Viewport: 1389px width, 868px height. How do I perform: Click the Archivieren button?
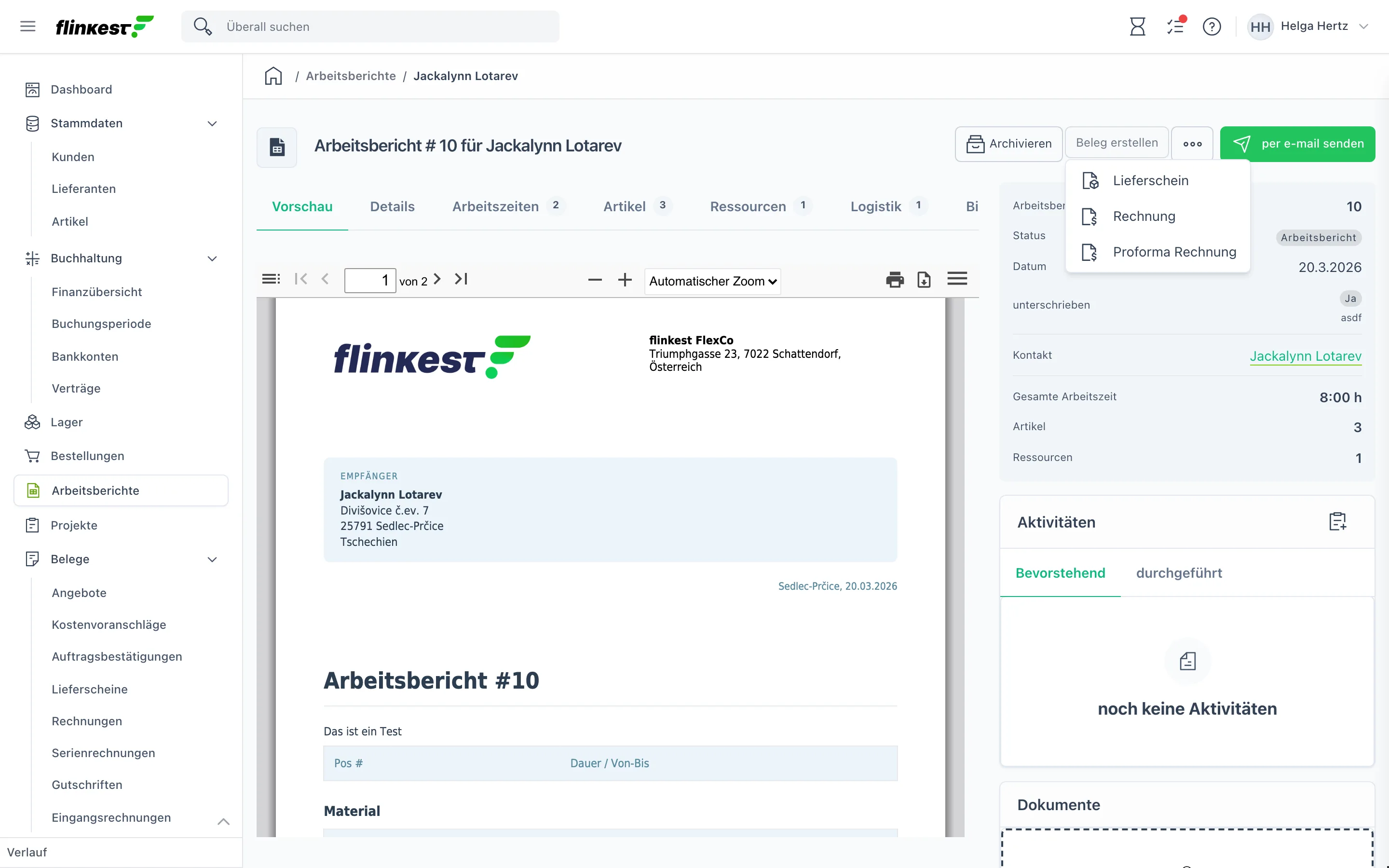[1008, 144]
